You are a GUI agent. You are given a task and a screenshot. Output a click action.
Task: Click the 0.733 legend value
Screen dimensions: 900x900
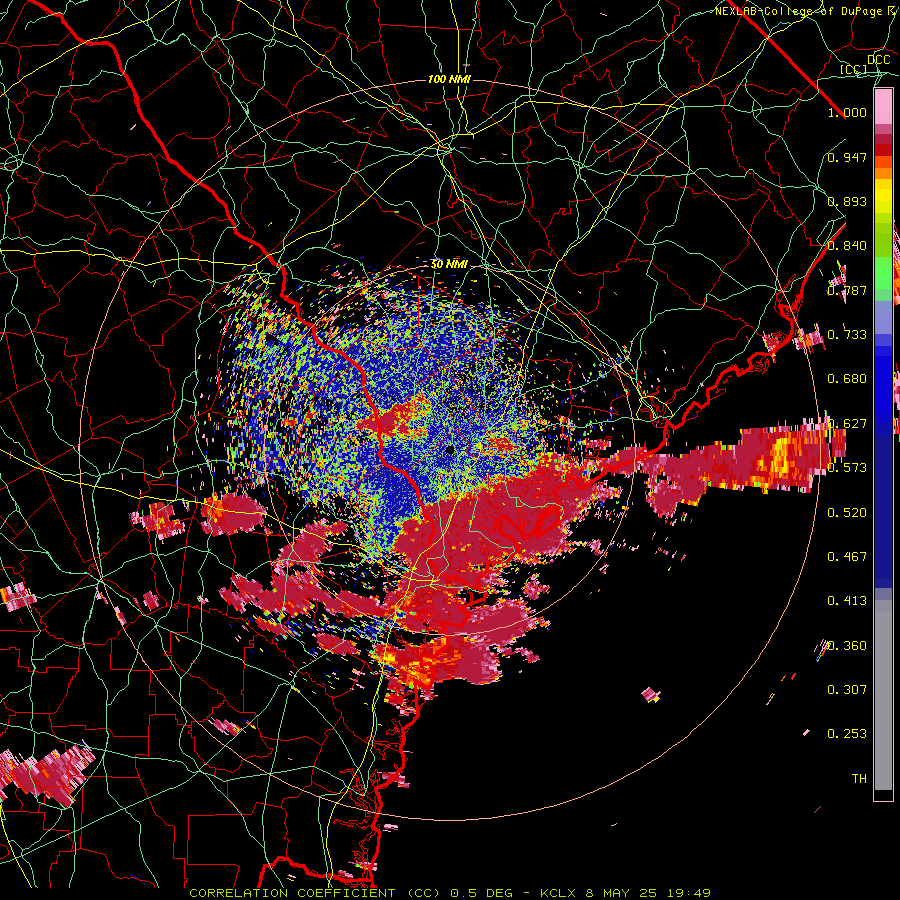pyautogui.click(x=847, y=335)
